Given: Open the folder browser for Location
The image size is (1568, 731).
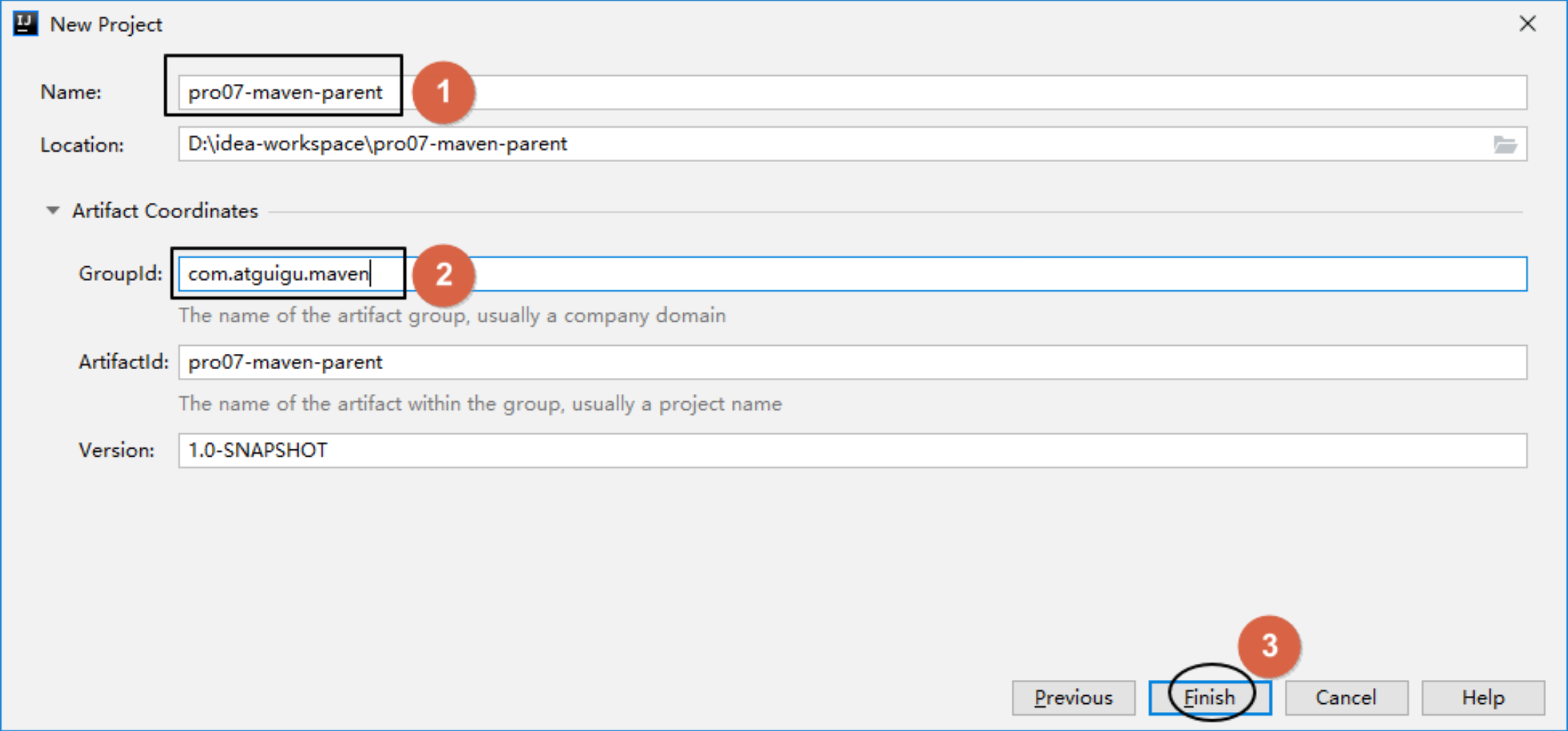Looking at the screenshot, I should (1504, 144).
